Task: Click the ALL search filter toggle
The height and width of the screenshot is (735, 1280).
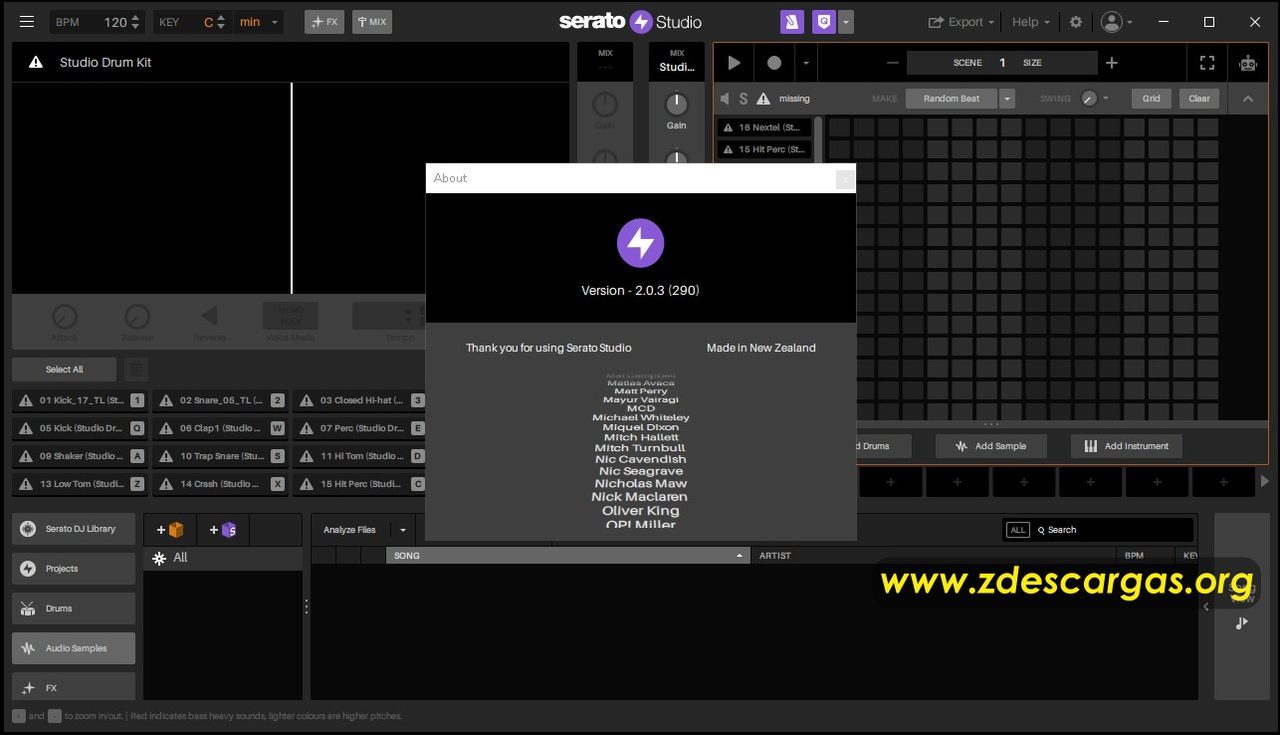Action: tap(1018, 530)
